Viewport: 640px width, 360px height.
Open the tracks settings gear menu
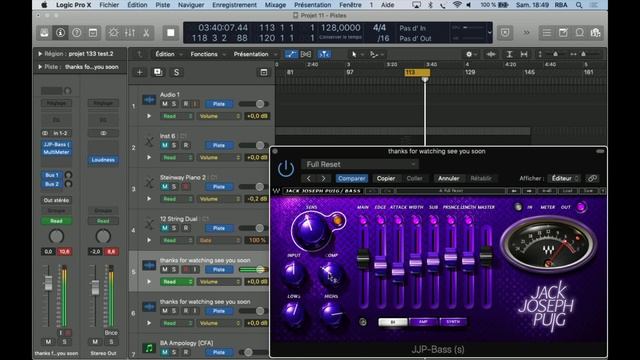(469, 54)
